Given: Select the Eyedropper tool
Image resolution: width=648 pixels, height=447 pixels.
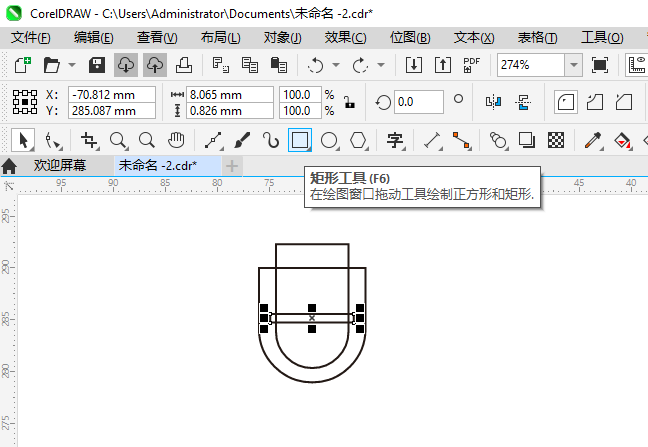Looking at the screenshot, I should [x=593, y=140].
